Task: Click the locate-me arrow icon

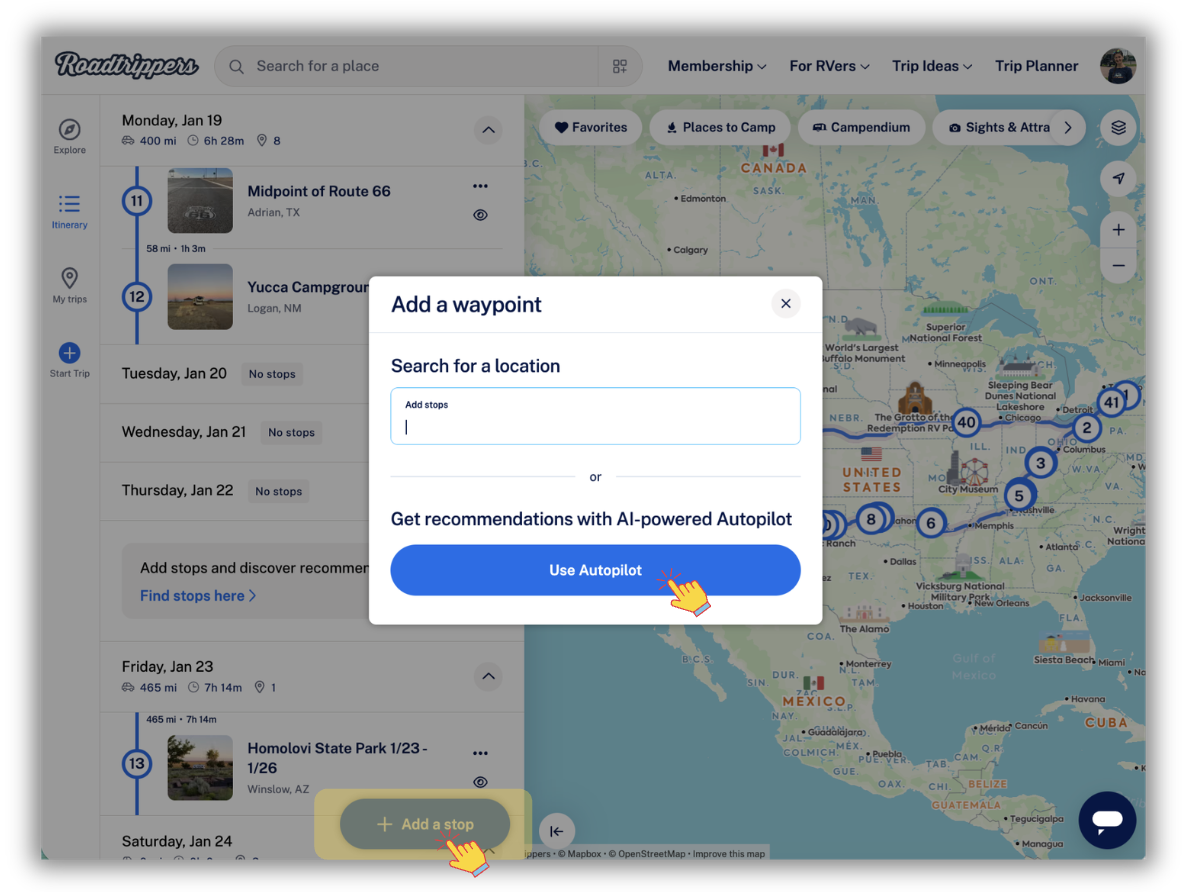Action: (1118, 179)
